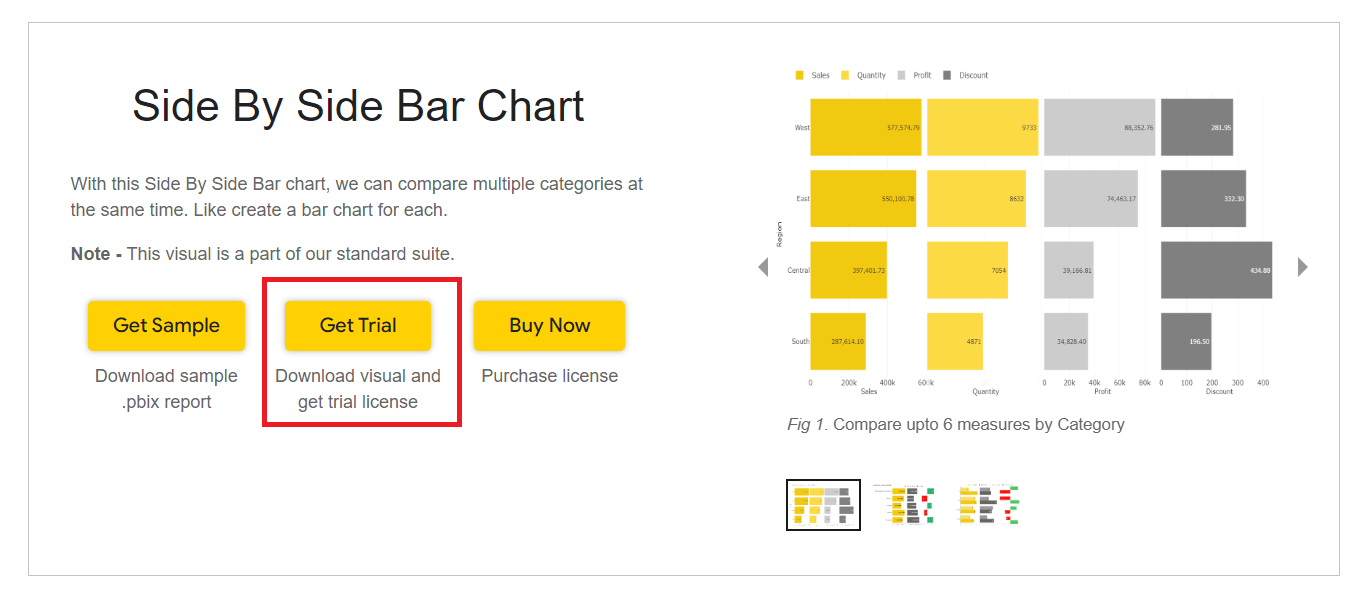This screenshot has height=609, width=1369.
Task: Select the Profit legend swatch
Action: click(902, 76)
